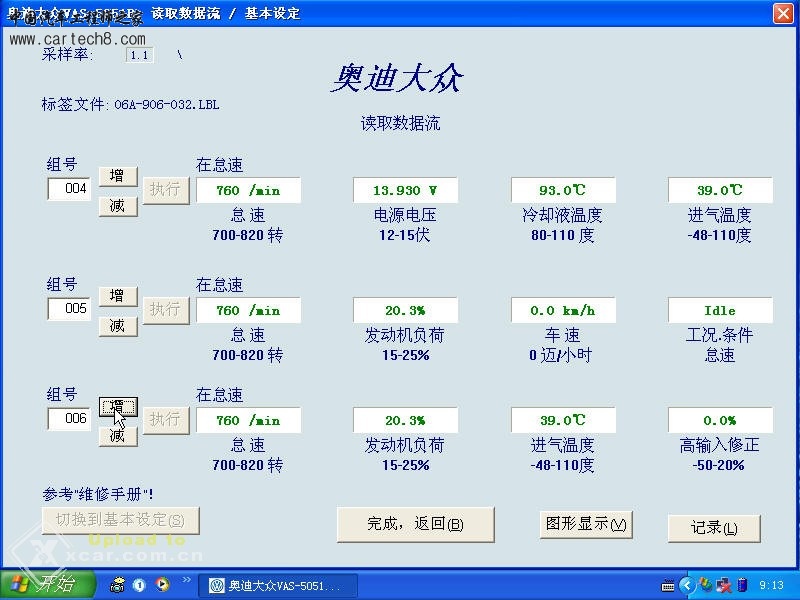Click the battery tray icon
Screen dimensions: 800x600
point(743,585)
